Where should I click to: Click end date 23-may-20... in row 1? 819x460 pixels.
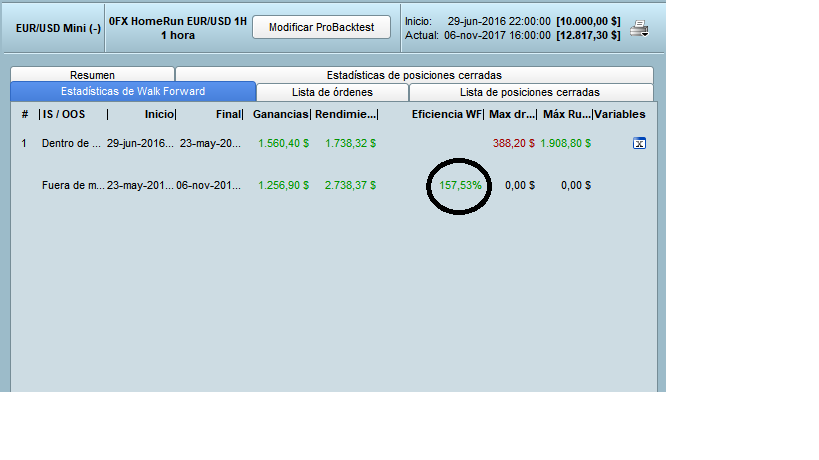(x=210, y=143)
